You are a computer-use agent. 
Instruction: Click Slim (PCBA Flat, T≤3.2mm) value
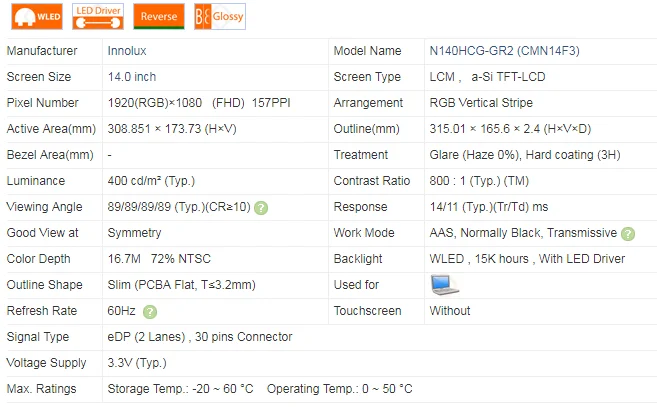[181, 285]
